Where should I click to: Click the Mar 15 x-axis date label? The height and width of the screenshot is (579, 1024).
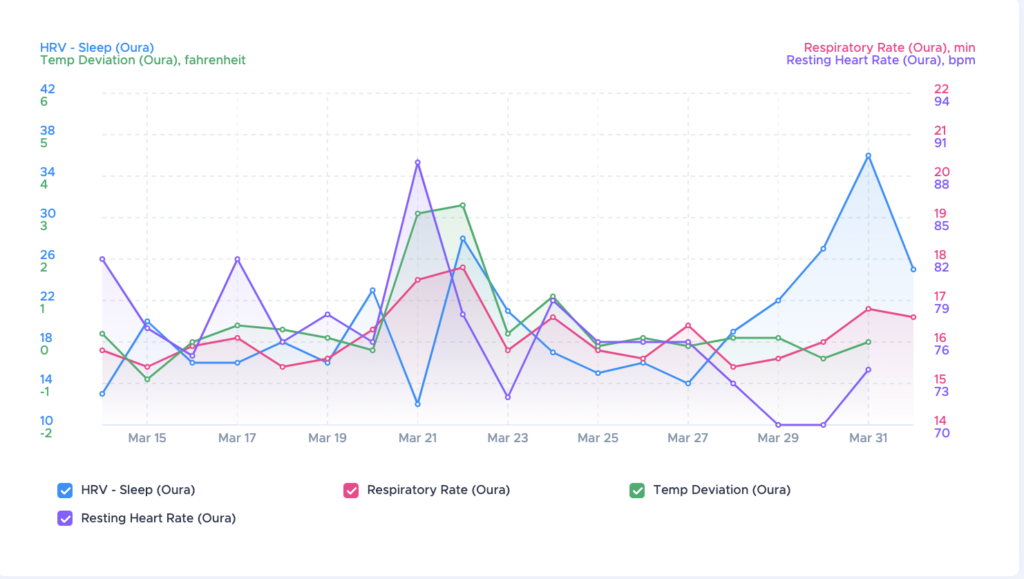(147, 438)
